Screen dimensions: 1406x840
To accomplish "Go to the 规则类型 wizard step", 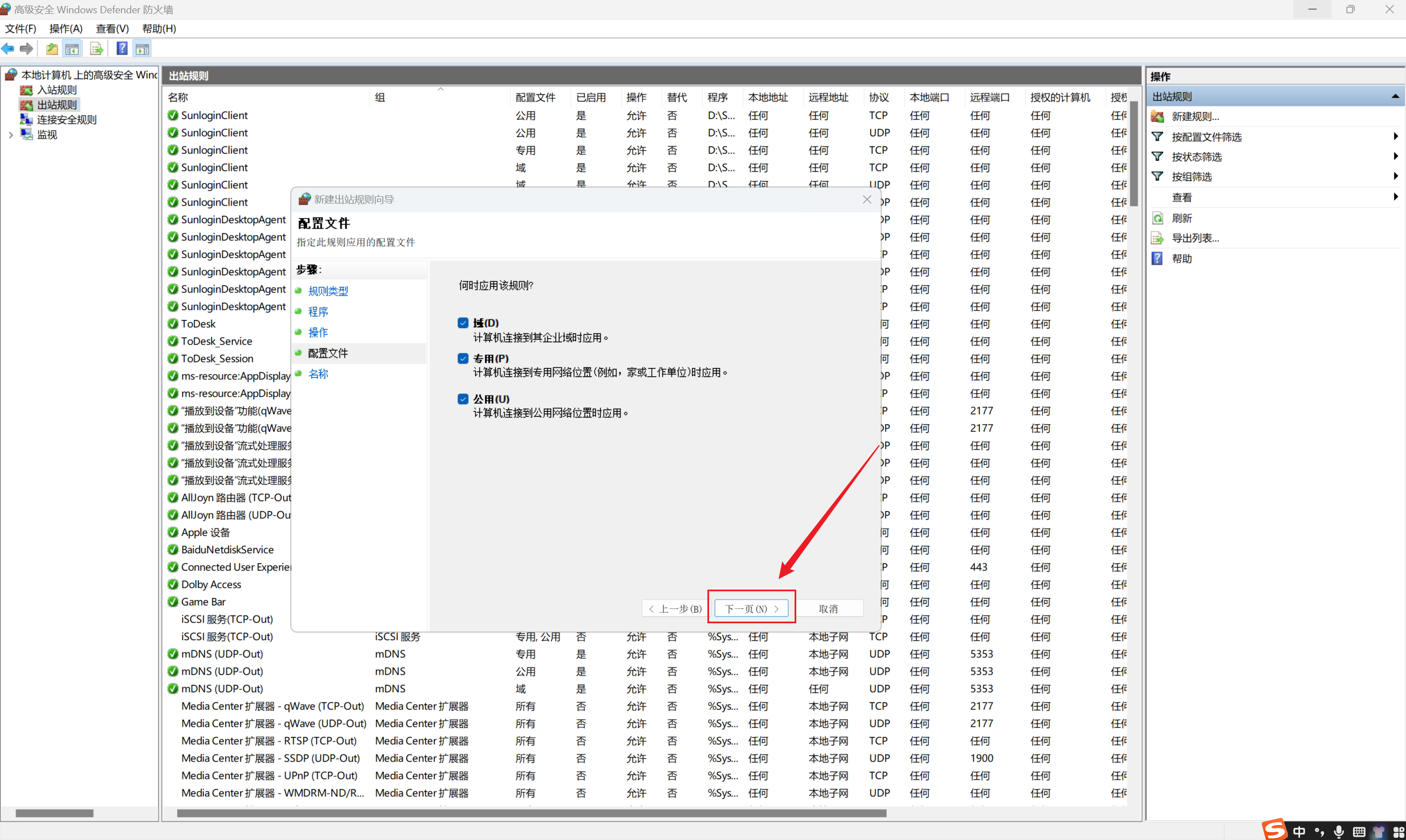I will (328, 291).
